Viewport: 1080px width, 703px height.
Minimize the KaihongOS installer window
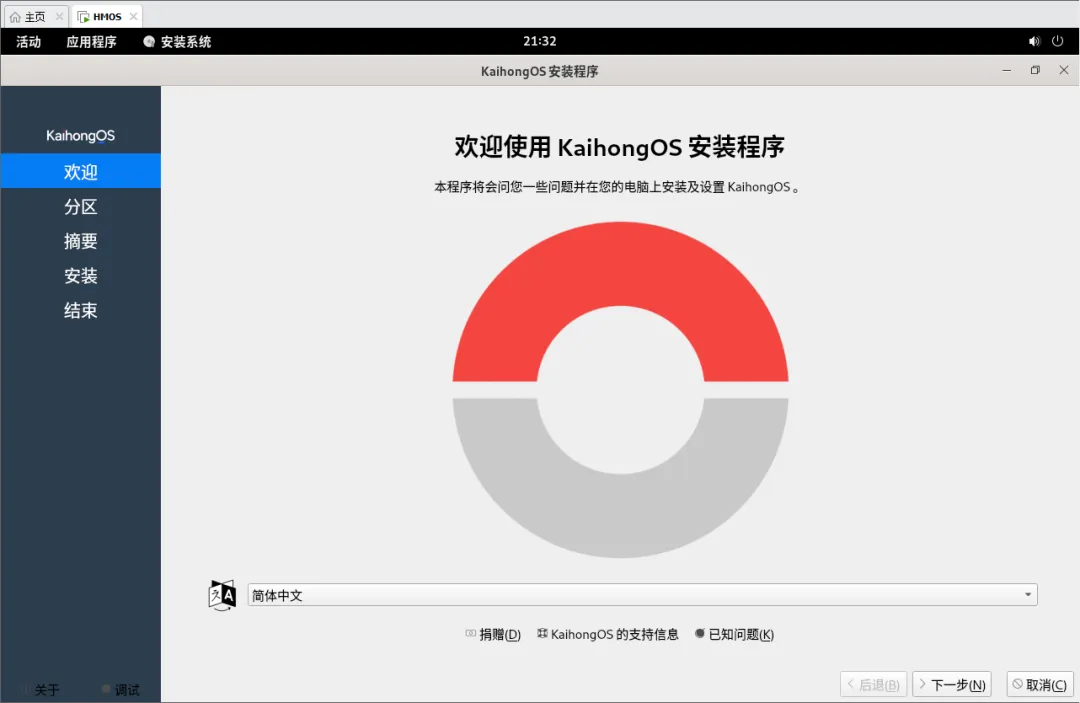coord(1006,70)
